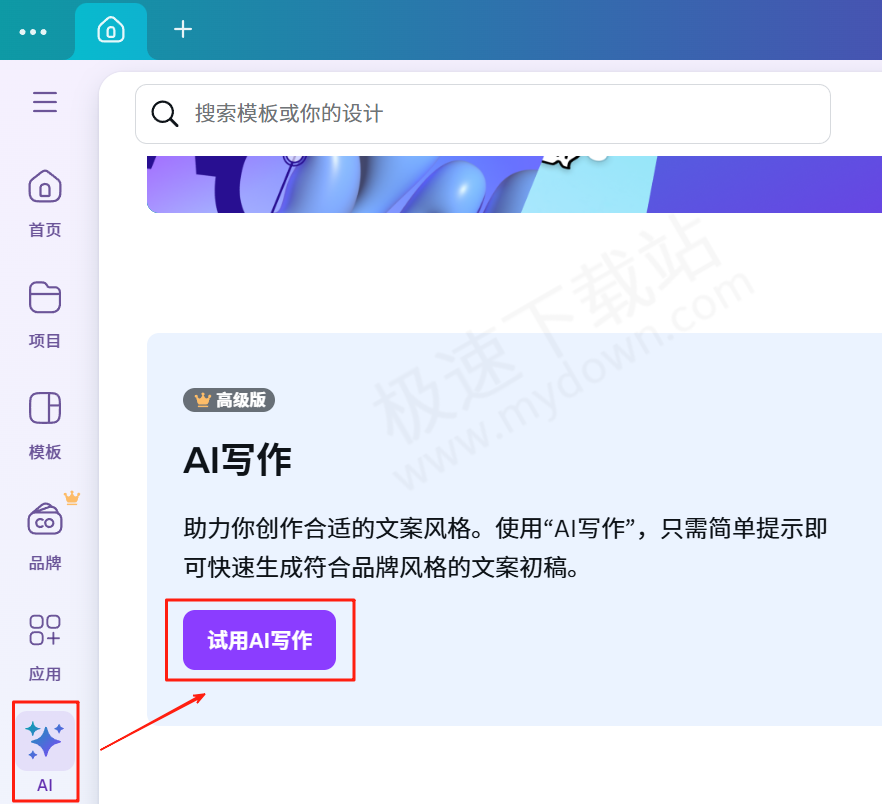This screenshot has width=882, height=804.
Task: Click the 试用AI写作 button
Action: [259, 640]
